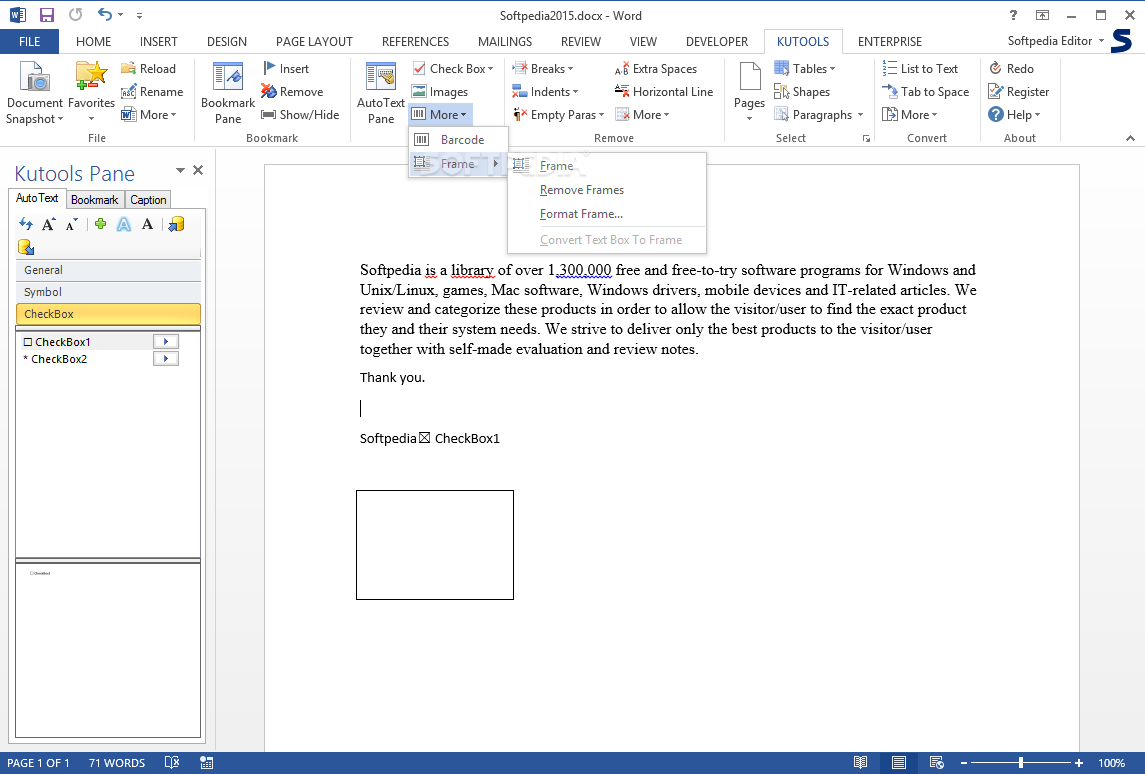Expand the Empty Paras dropdown
This screenshot has width=1145, height=774.
559,115
